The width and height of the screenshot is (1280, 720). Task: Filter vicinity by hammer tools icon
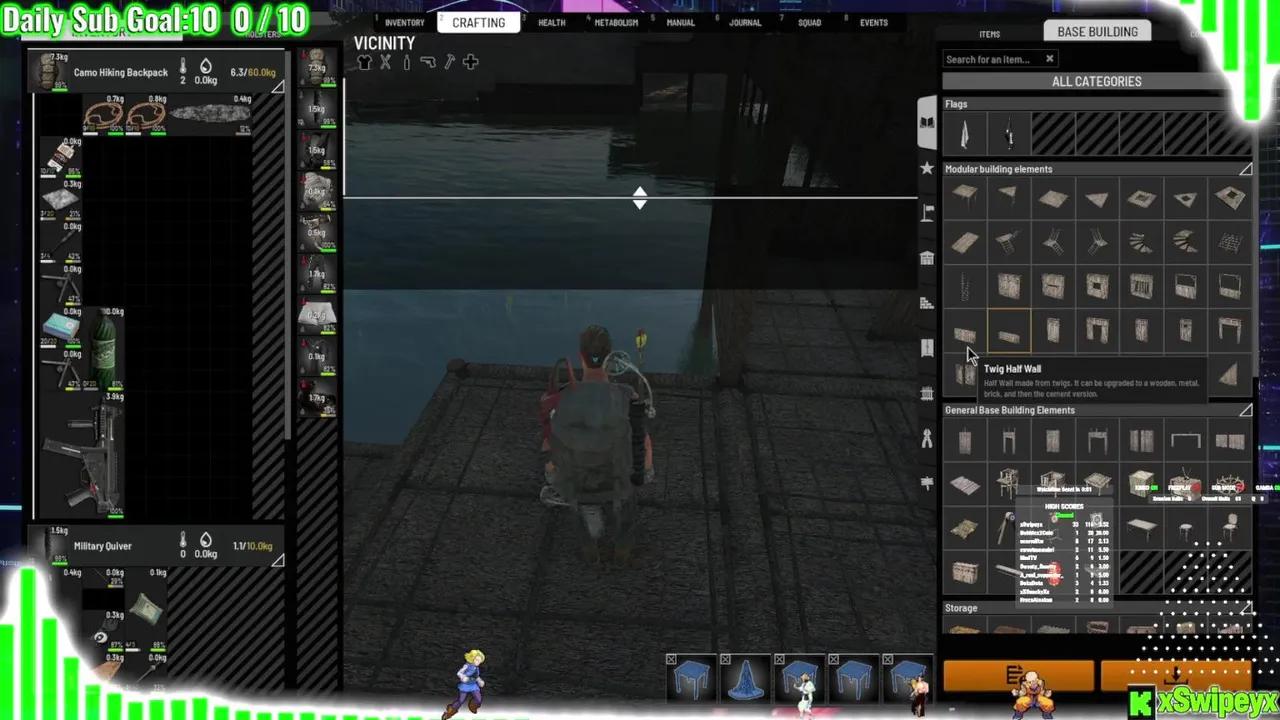pos(449,62)
